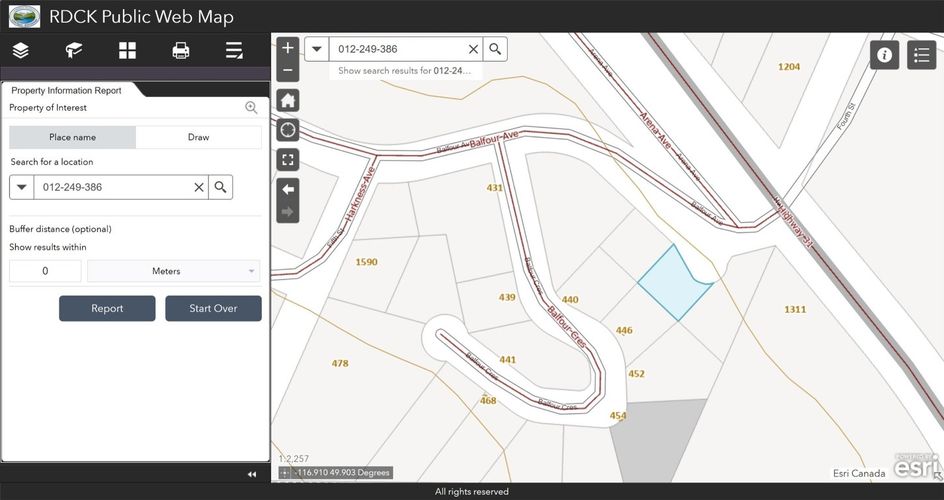Click the Print icon
944x500 pixels.
point(181,51)
